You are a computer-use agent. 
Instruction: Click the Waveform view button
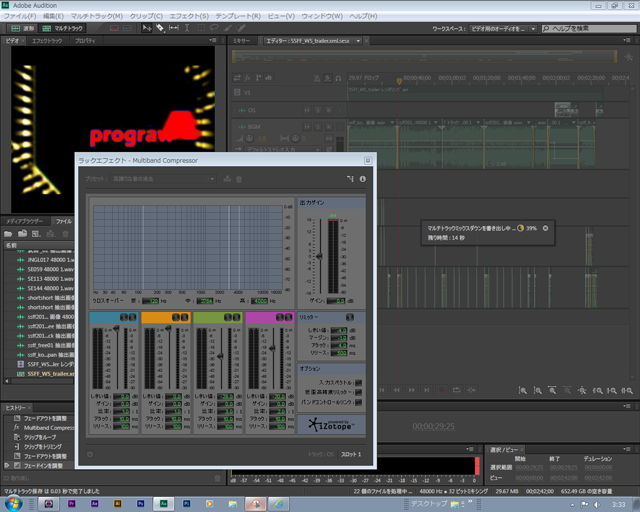pos(28,28)
